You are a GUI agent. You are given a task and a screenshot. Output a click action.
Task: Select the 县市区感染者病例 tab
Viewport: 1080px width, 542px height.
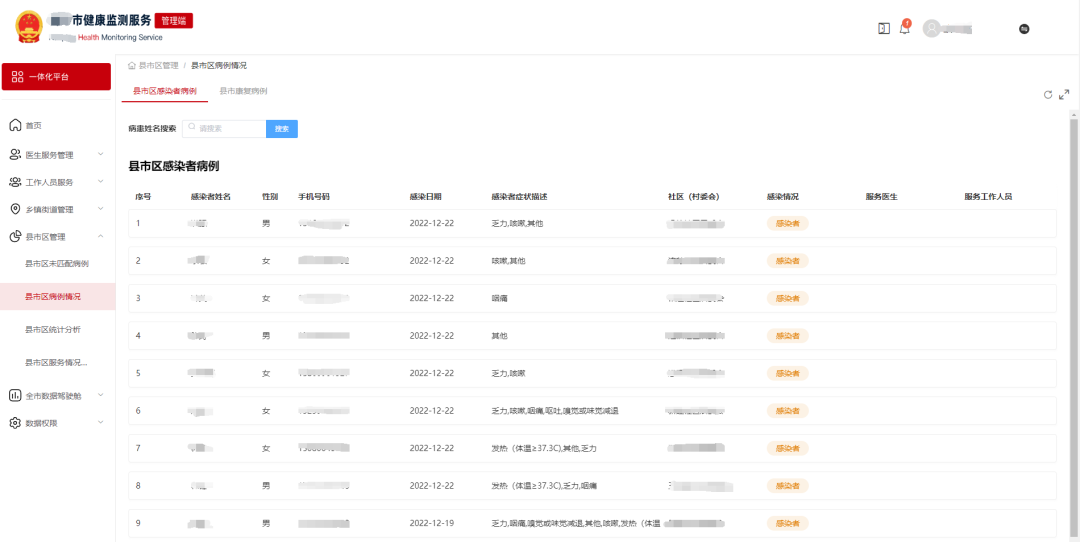(164, 91)
